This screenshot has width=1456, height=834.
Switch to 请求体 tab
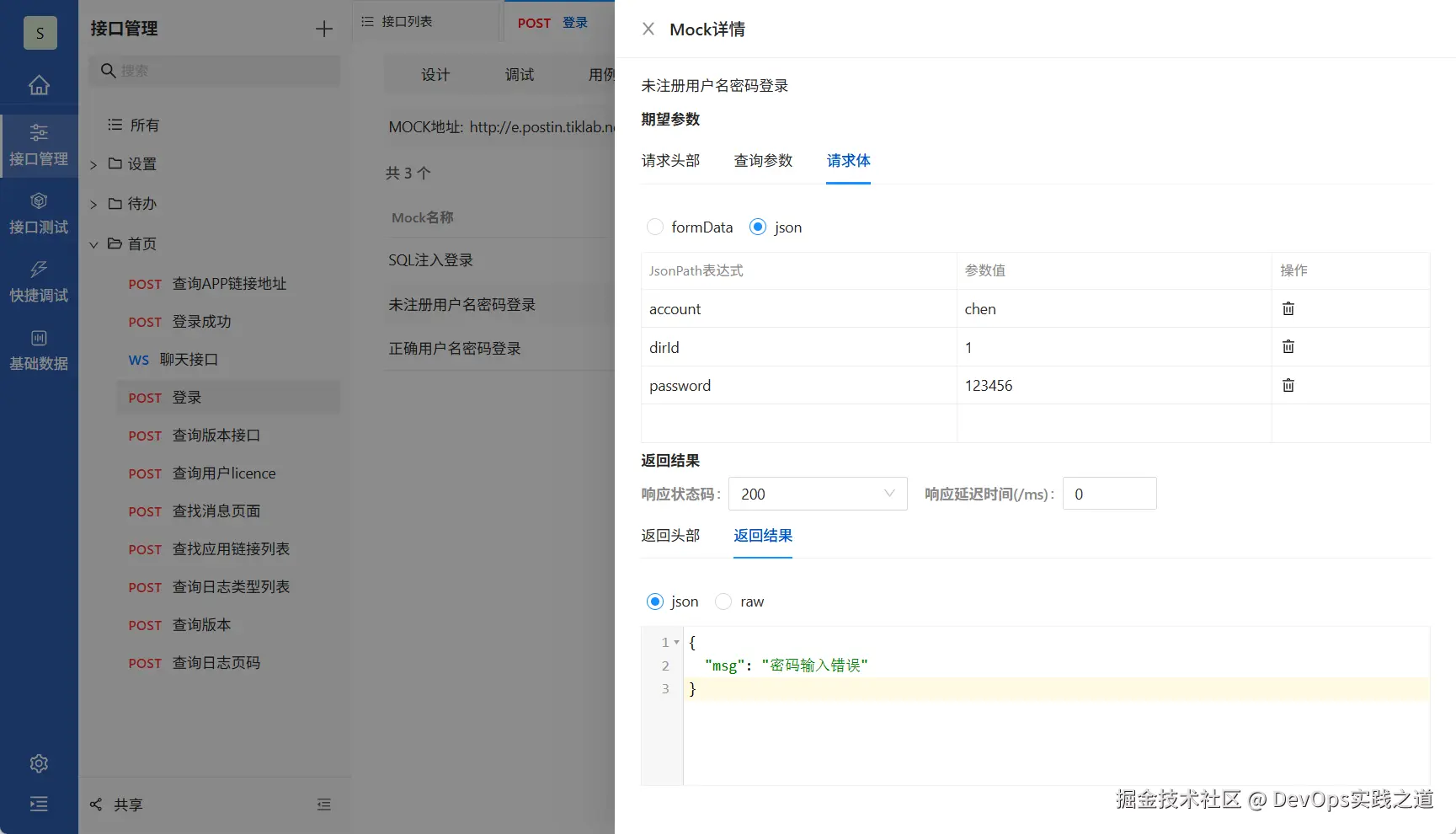848,160
